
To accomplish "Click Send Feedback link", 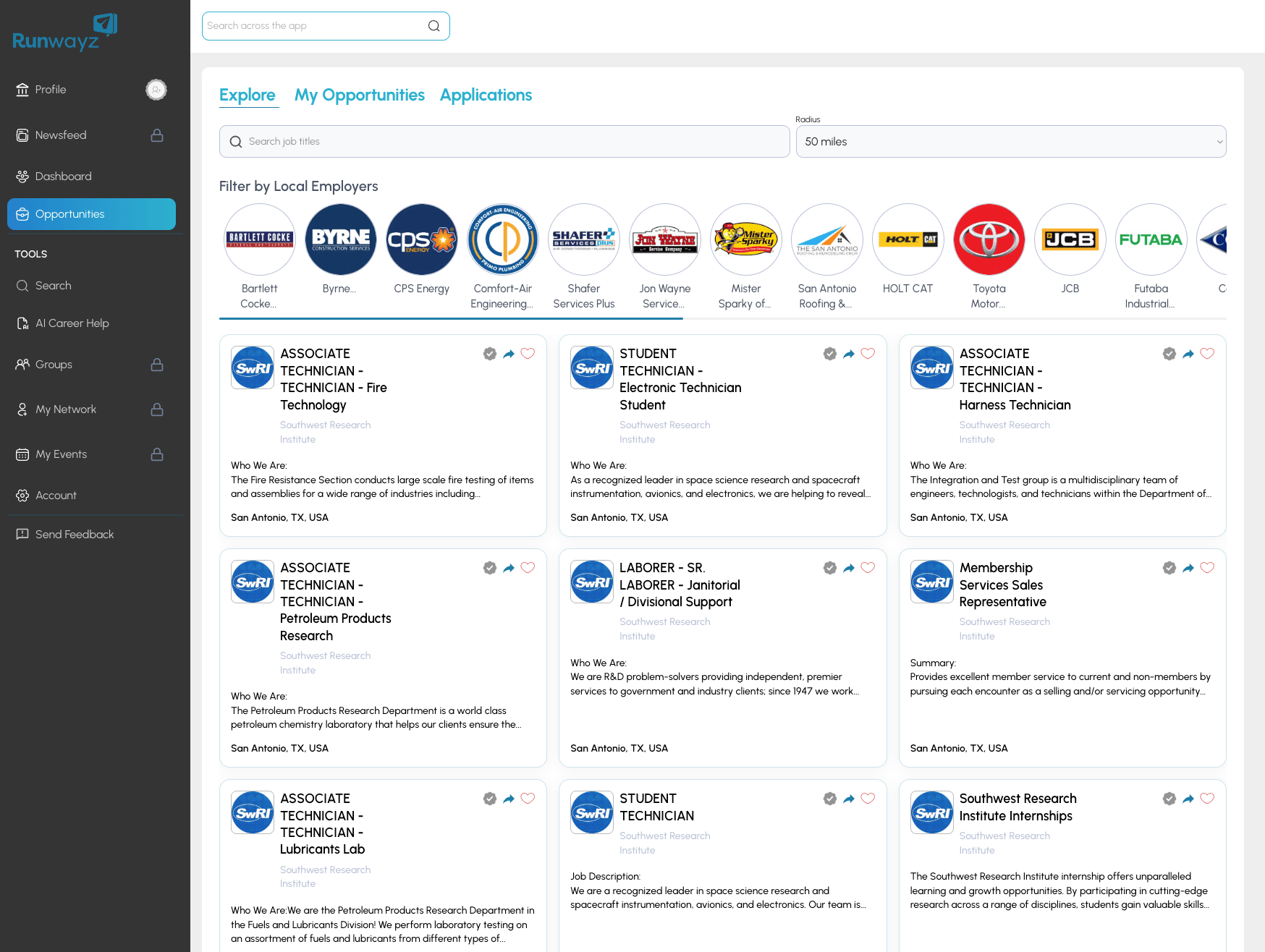I will click(74, 535).
